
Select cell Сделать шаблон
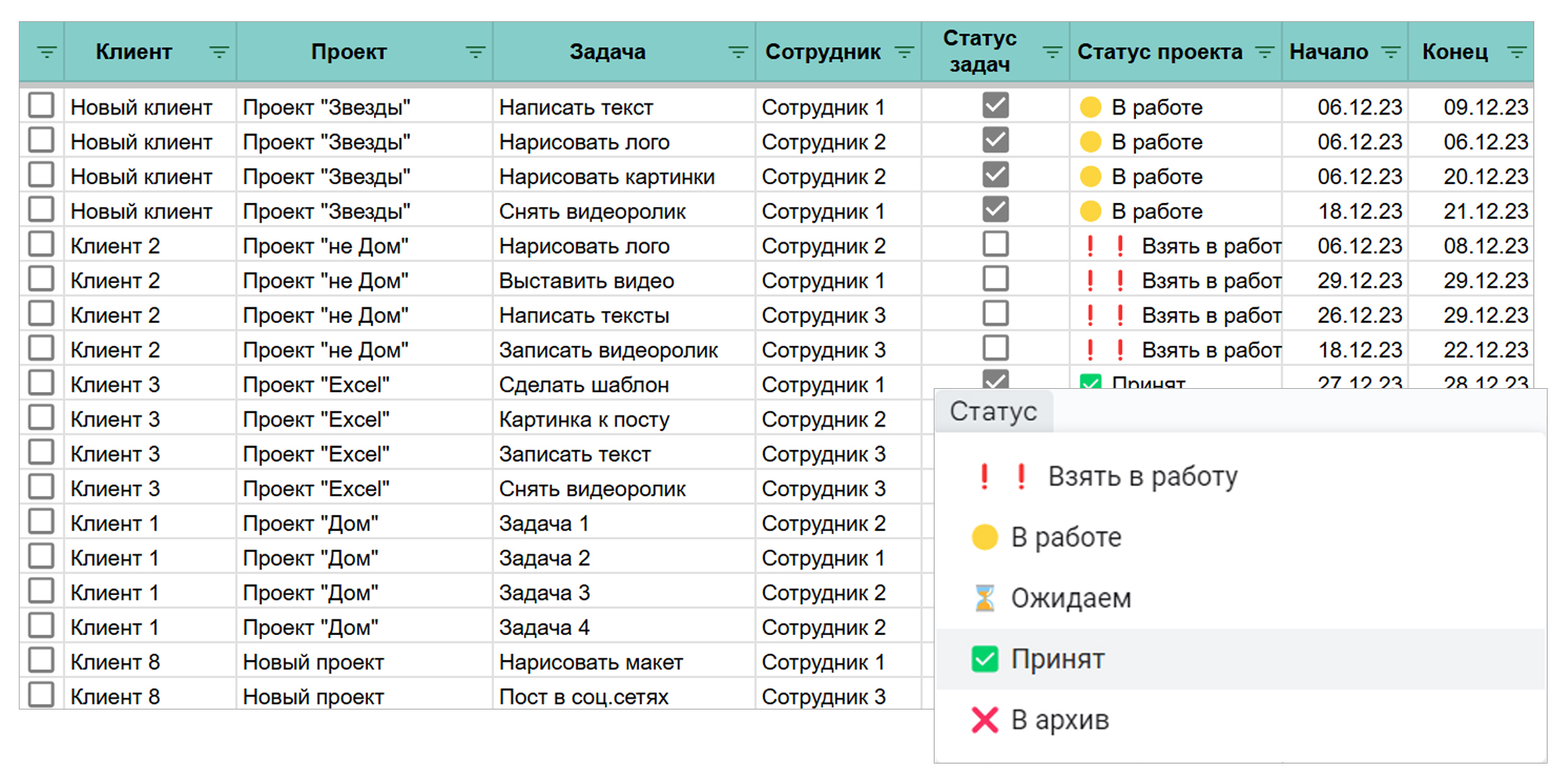tap(624, 385)
